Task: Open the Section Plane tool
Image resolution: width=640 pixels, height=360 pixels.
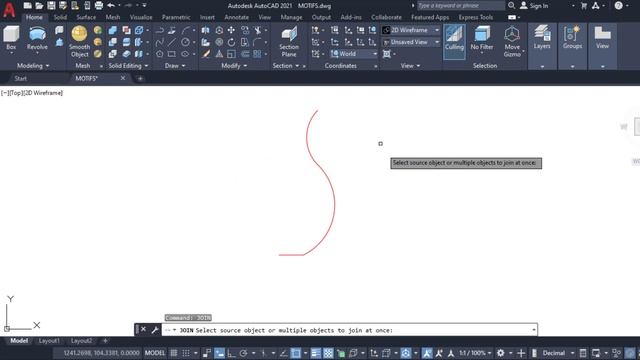Action: click(x=289, y=41)
